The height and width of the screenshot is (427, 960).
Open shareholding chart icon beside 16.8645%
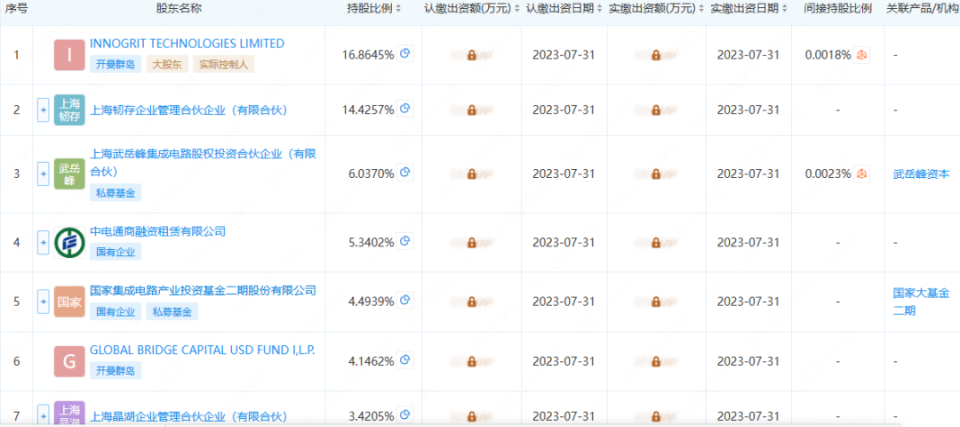tap(404, 54)
